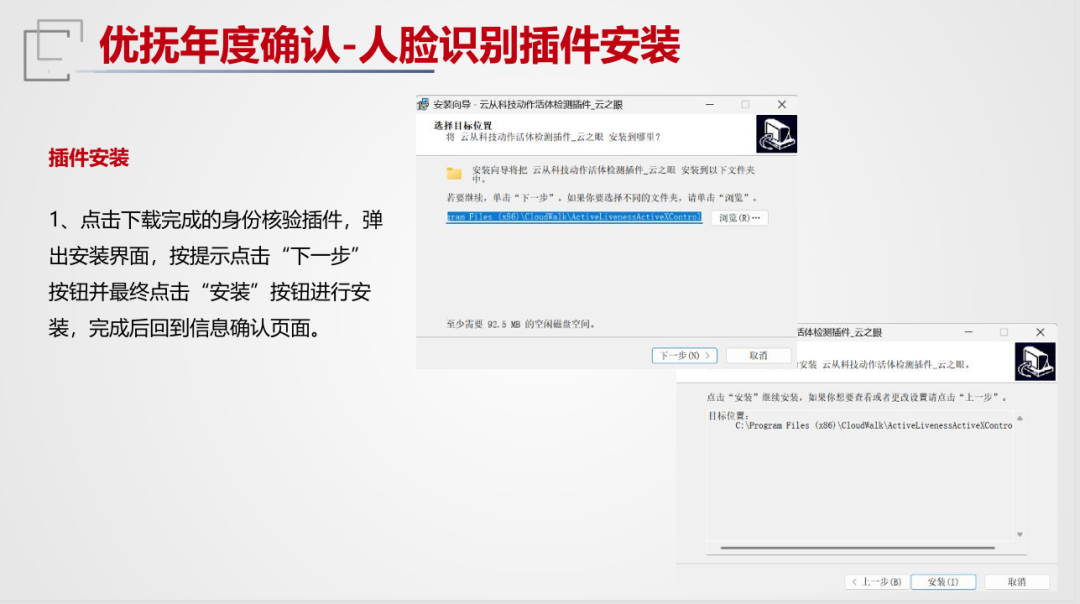Click the 下一步(N) button in the installer
Image resolution: width=1080 pixels, height=604 pixels.
tap(684, 355)
